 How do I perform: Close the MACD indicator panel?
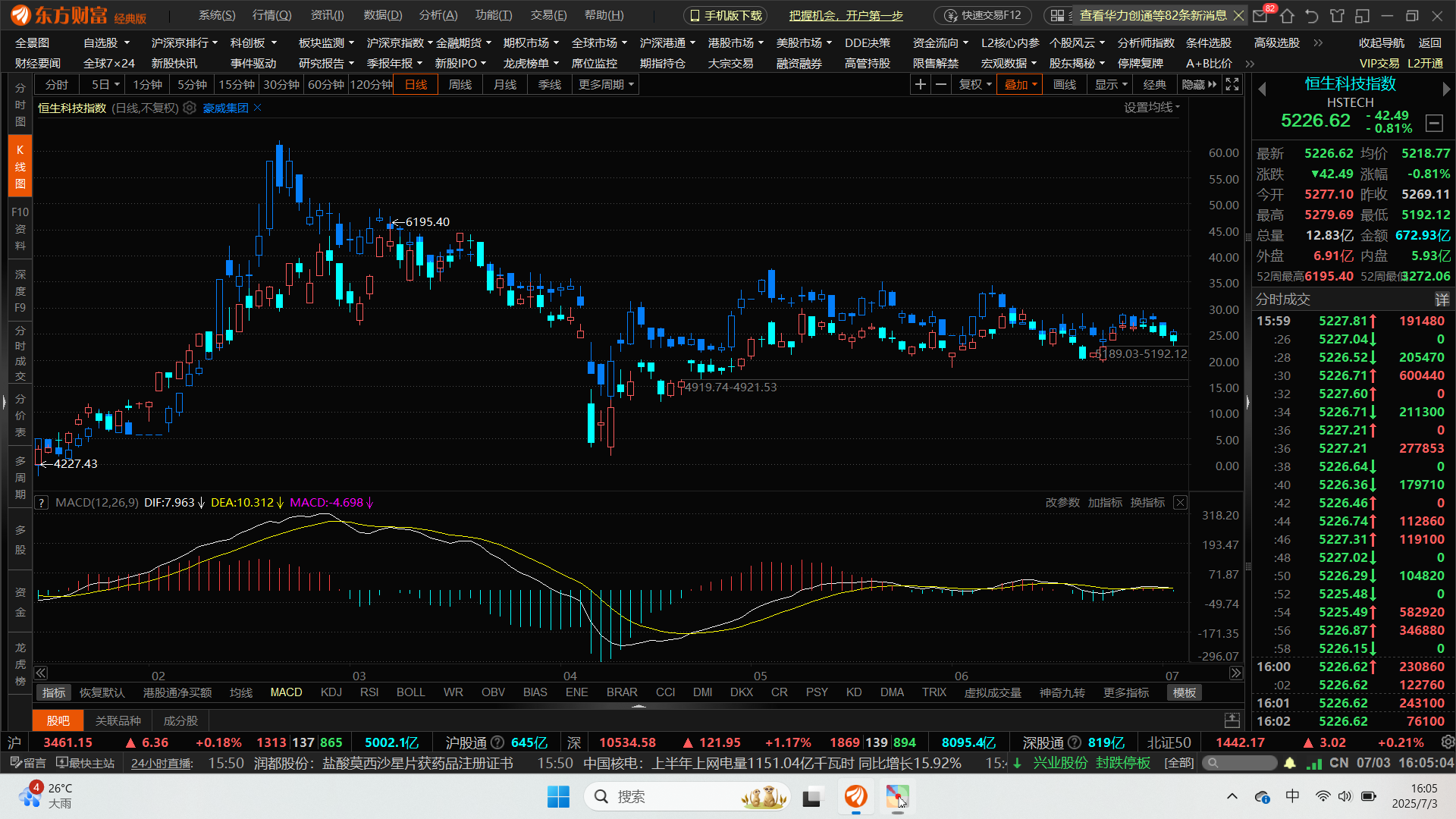pos(1180,502)
